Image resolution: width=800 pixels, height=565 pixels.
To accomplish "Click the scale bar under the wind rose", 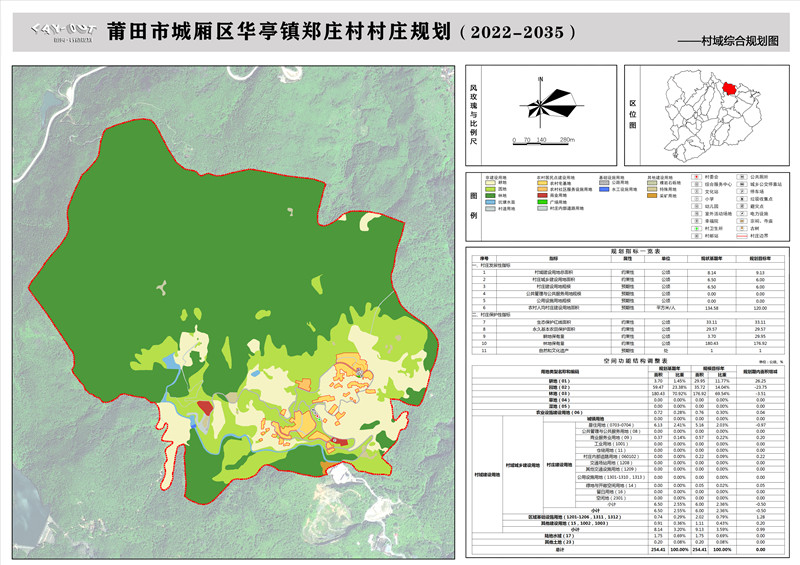I will click(x=541, y=139).
